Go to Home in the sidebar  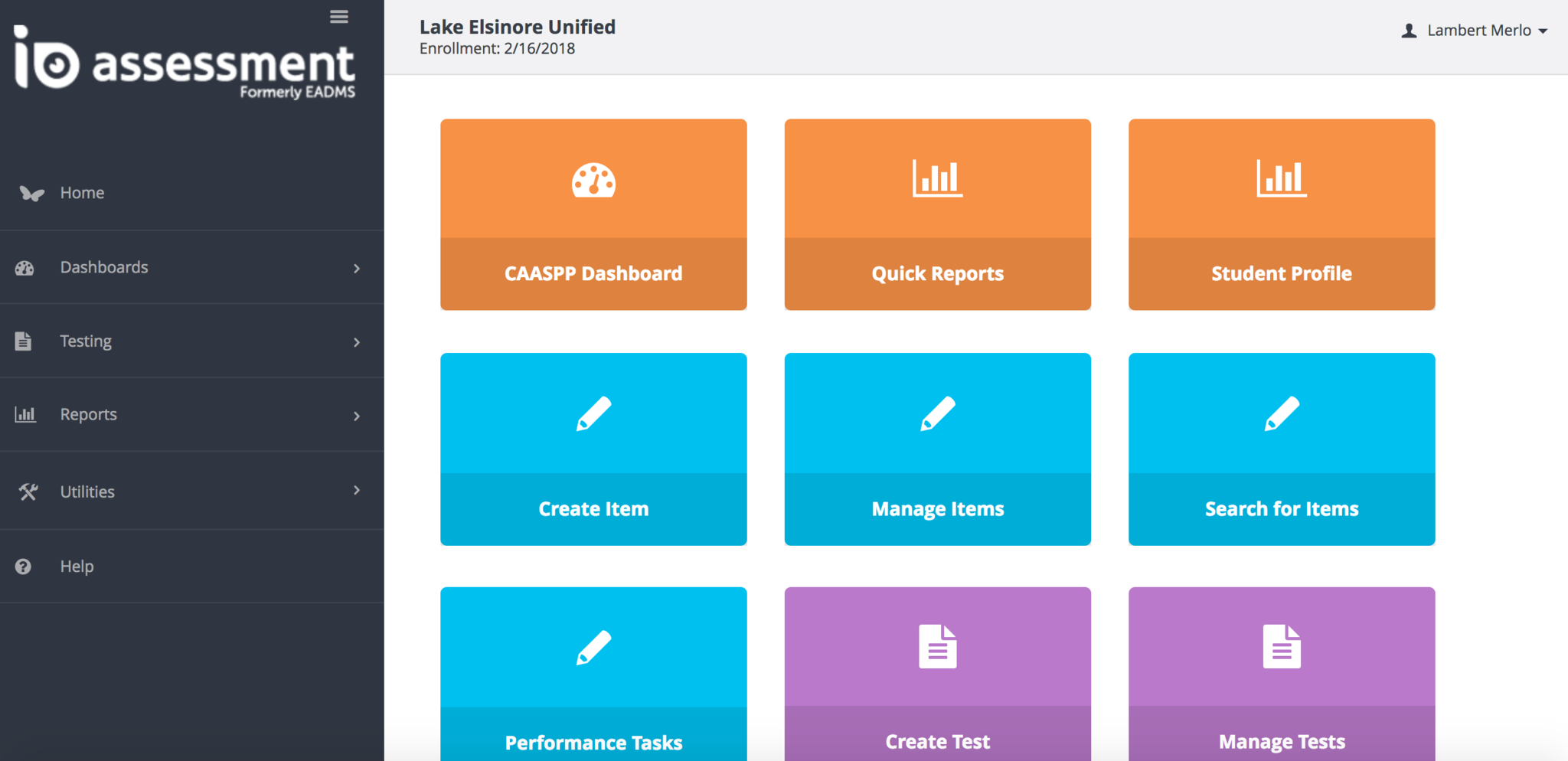pyautogui.click(x=82, y=193)
